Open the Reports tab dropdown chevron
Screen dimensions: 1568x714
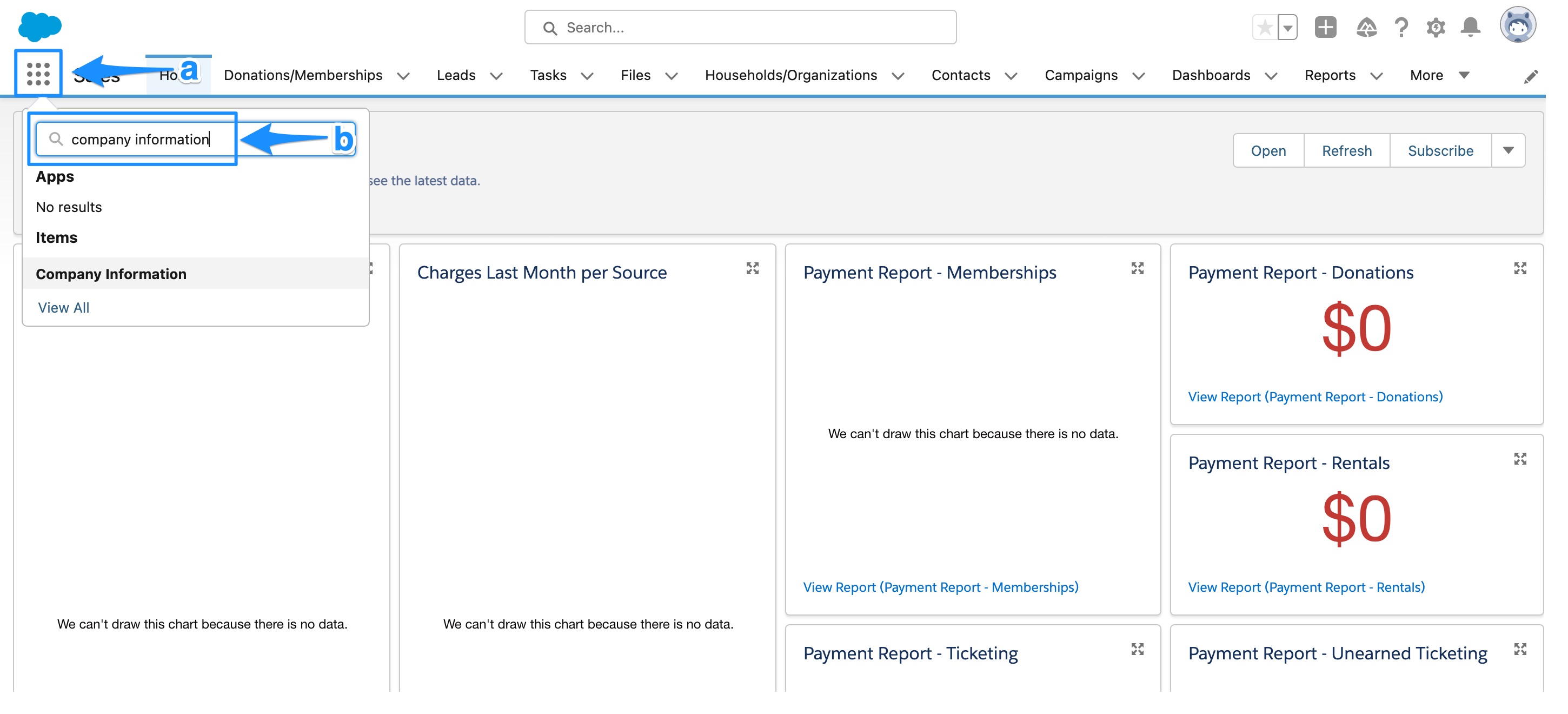click(1378, 77)
